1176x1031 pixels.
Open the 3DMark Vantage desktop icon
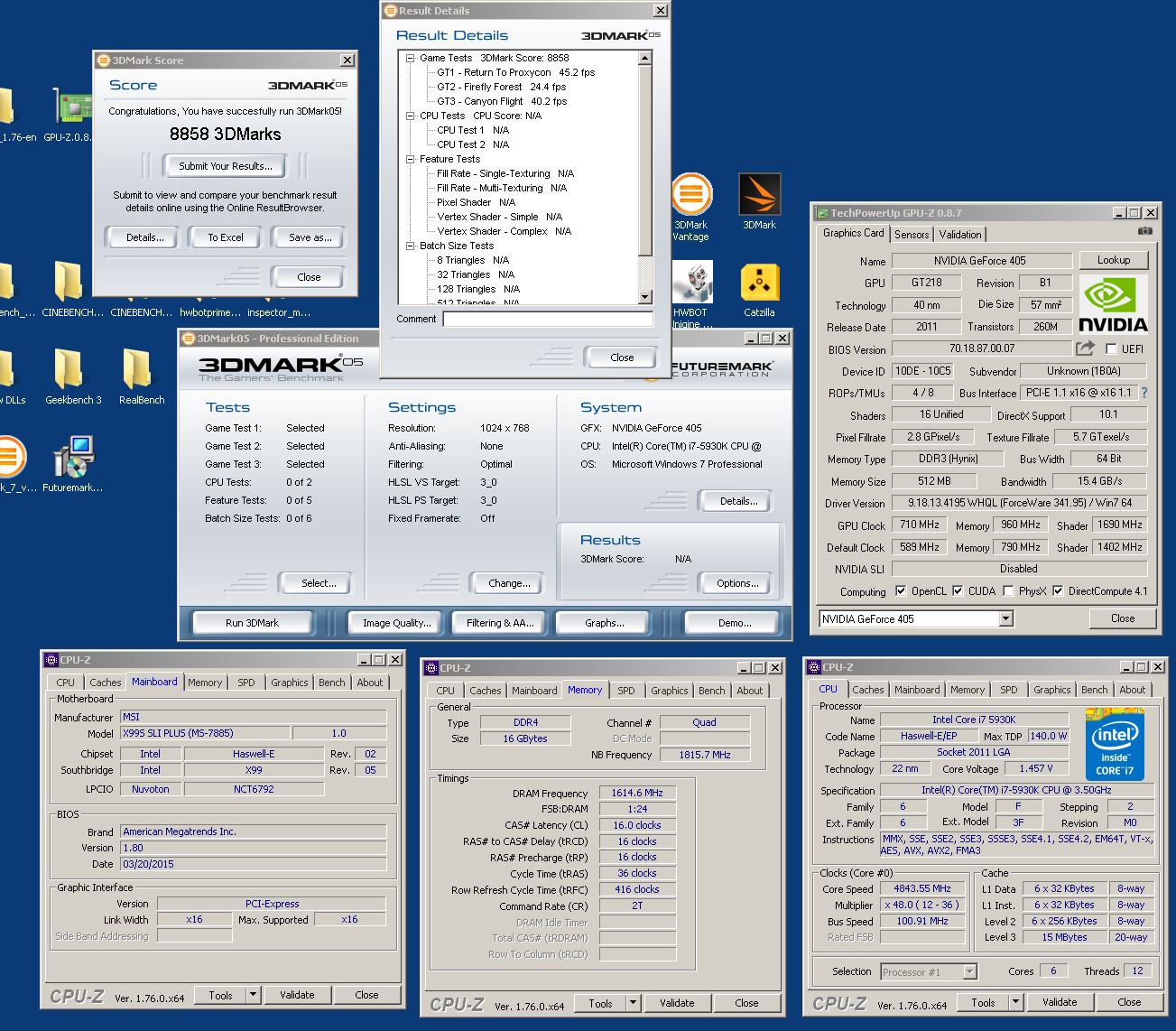coord(691,208)
